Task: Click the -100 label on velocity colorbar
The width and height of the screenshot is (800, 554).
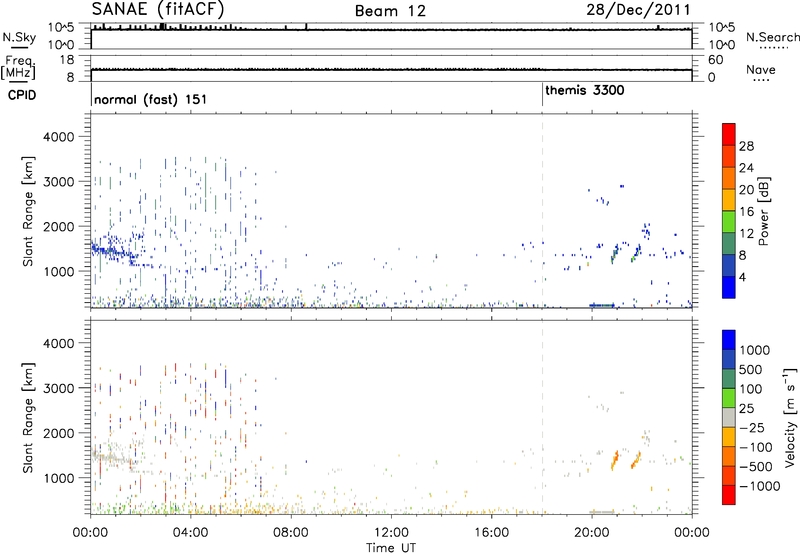Action: pyautogui.click(x=756, y=447)
